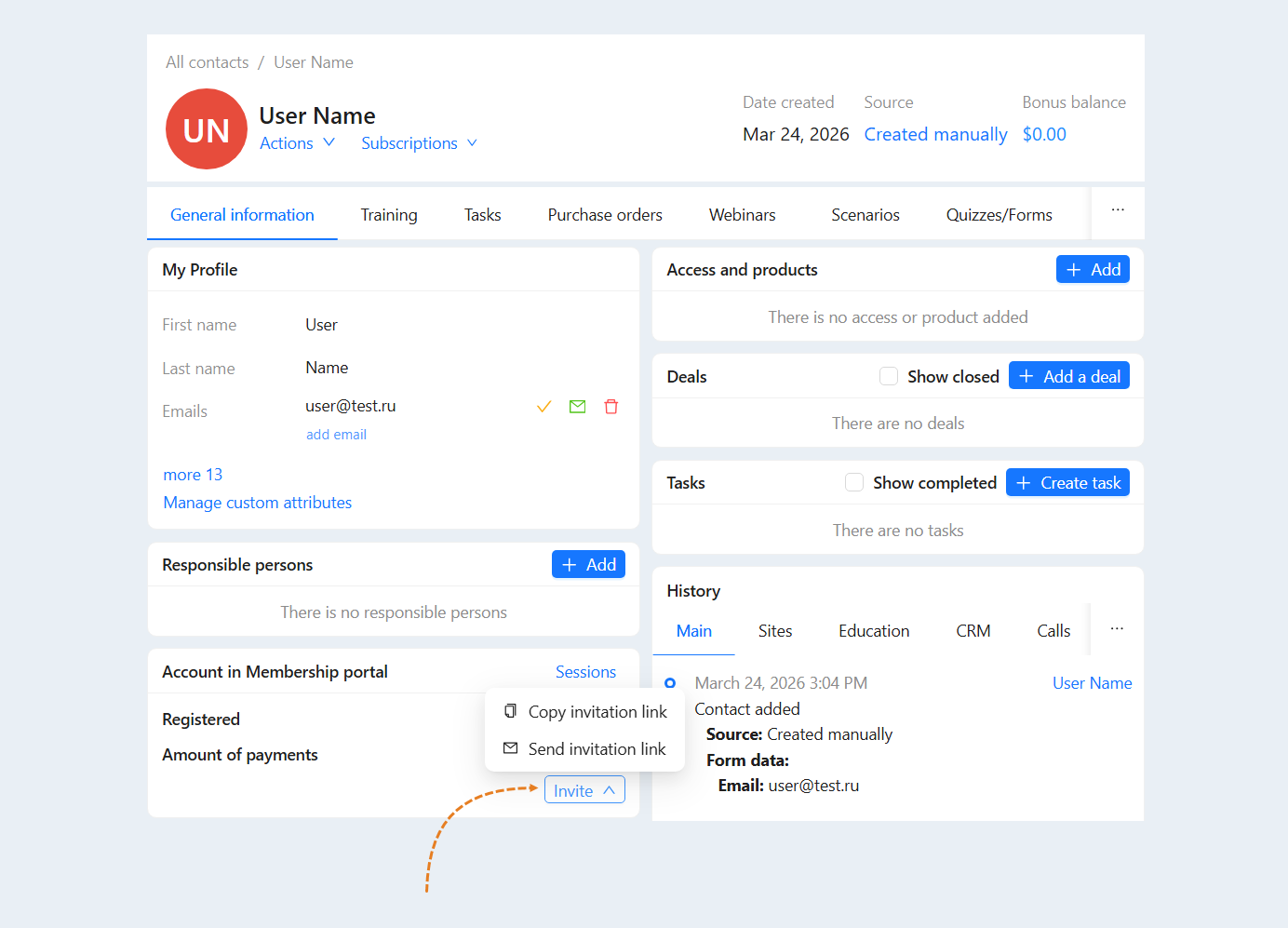Open the Webinars tab

coord(743,215)
